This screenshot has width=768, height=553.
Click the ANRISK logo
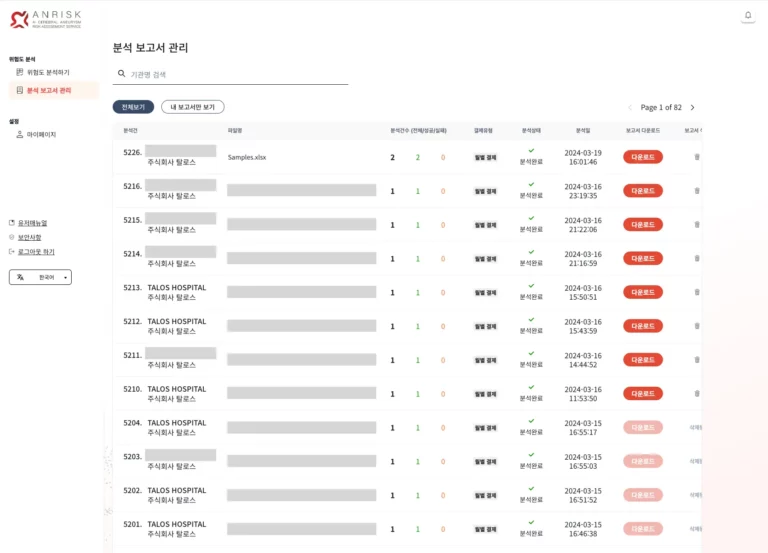[x=45, y=19]
